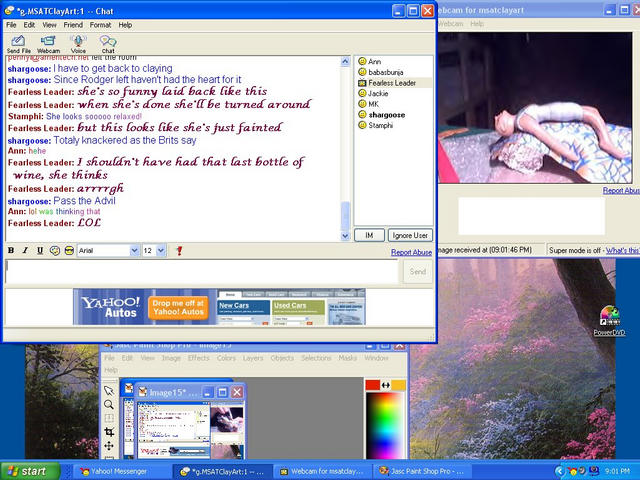Select the Crop tool in Paint Shop Pro
The image size is (640, 480).
pyautogui.click(x=109, y=432)
